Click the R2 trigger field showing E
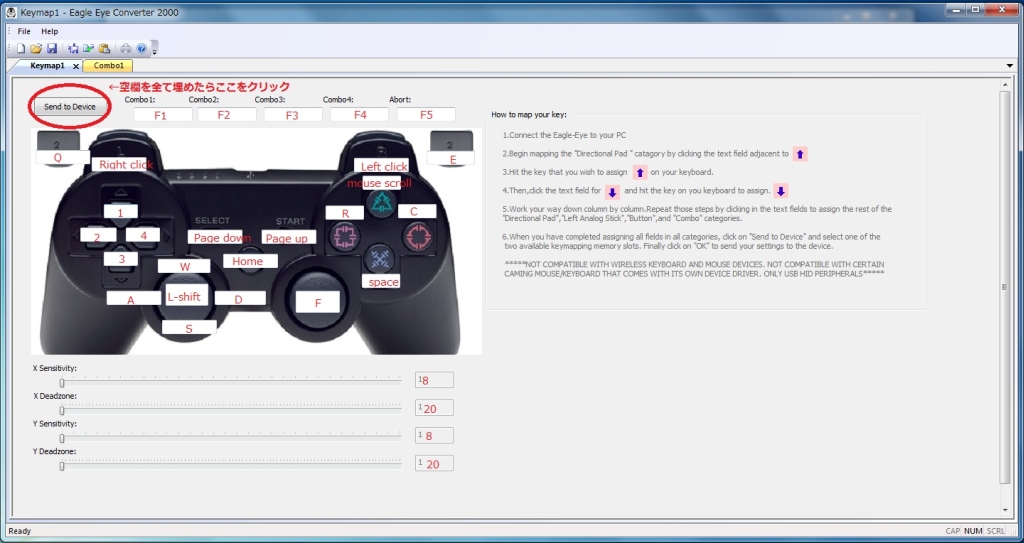The image size is (1024, 543). point(449,158)
